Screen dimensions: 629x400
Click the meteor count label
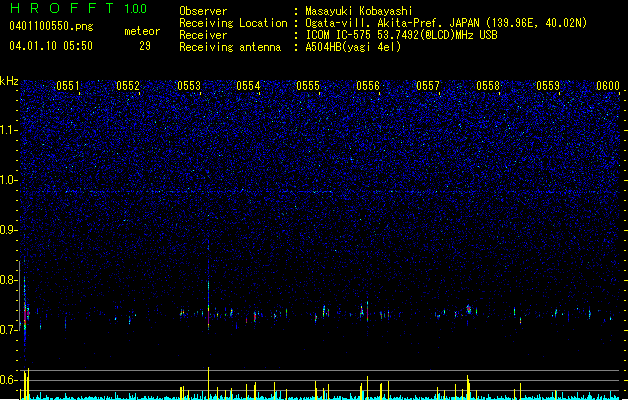tap(142, 31)
